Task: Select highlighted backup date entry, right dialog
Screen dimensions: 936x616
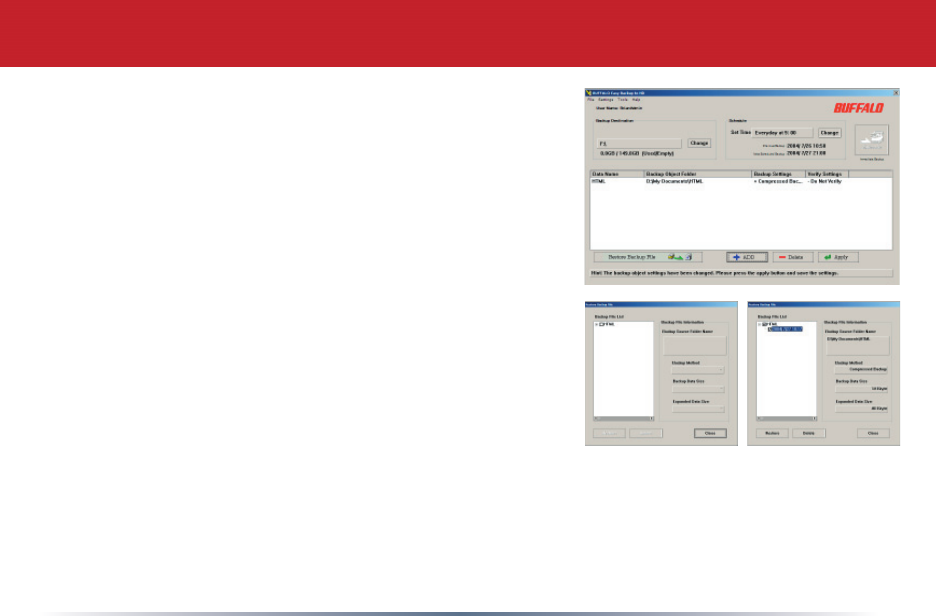Action: pos(785,329)
